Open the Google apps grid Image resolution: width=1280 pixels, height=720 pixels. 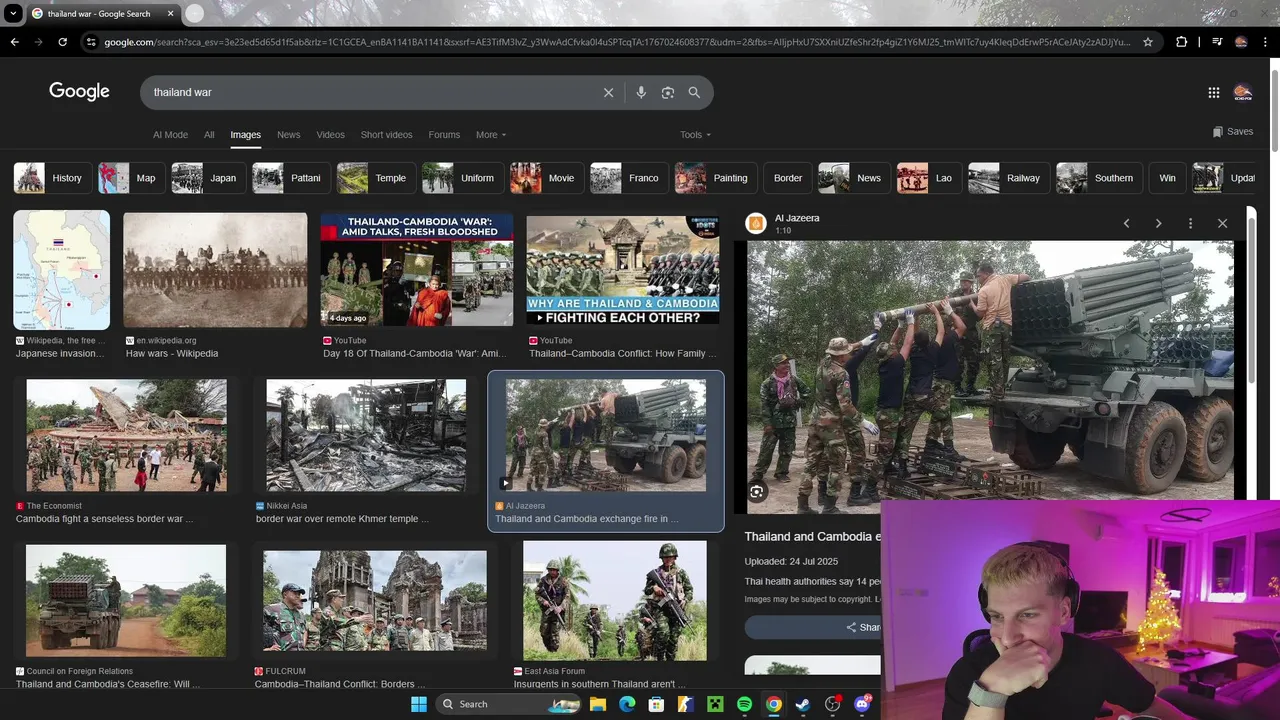(x=1214, y=92)
